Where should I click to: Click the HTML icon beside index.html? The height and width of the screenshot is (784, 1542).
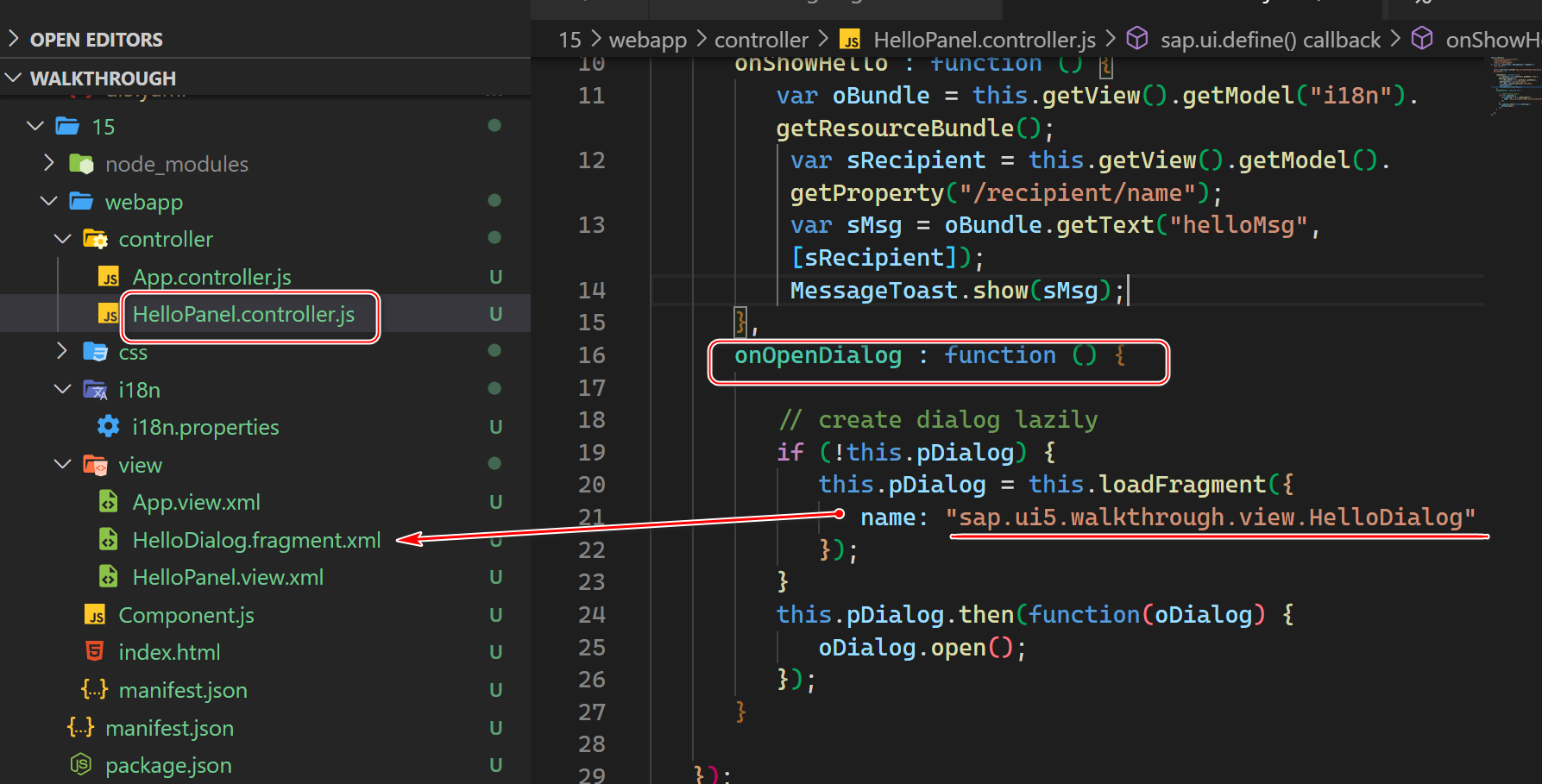click(94, 651)
